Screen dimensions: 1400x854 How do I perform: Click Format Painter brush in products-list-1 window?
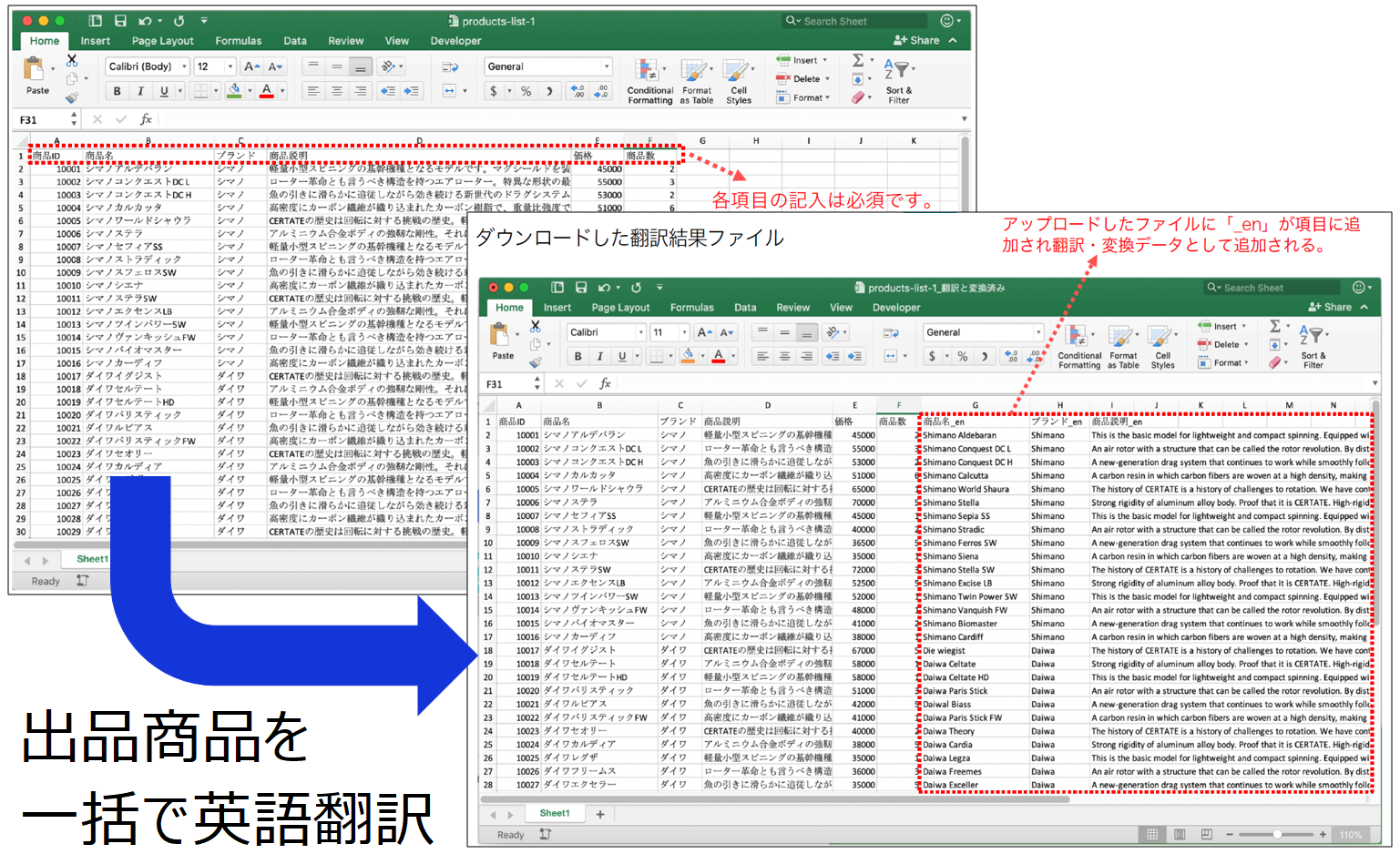tap(72, 97)
